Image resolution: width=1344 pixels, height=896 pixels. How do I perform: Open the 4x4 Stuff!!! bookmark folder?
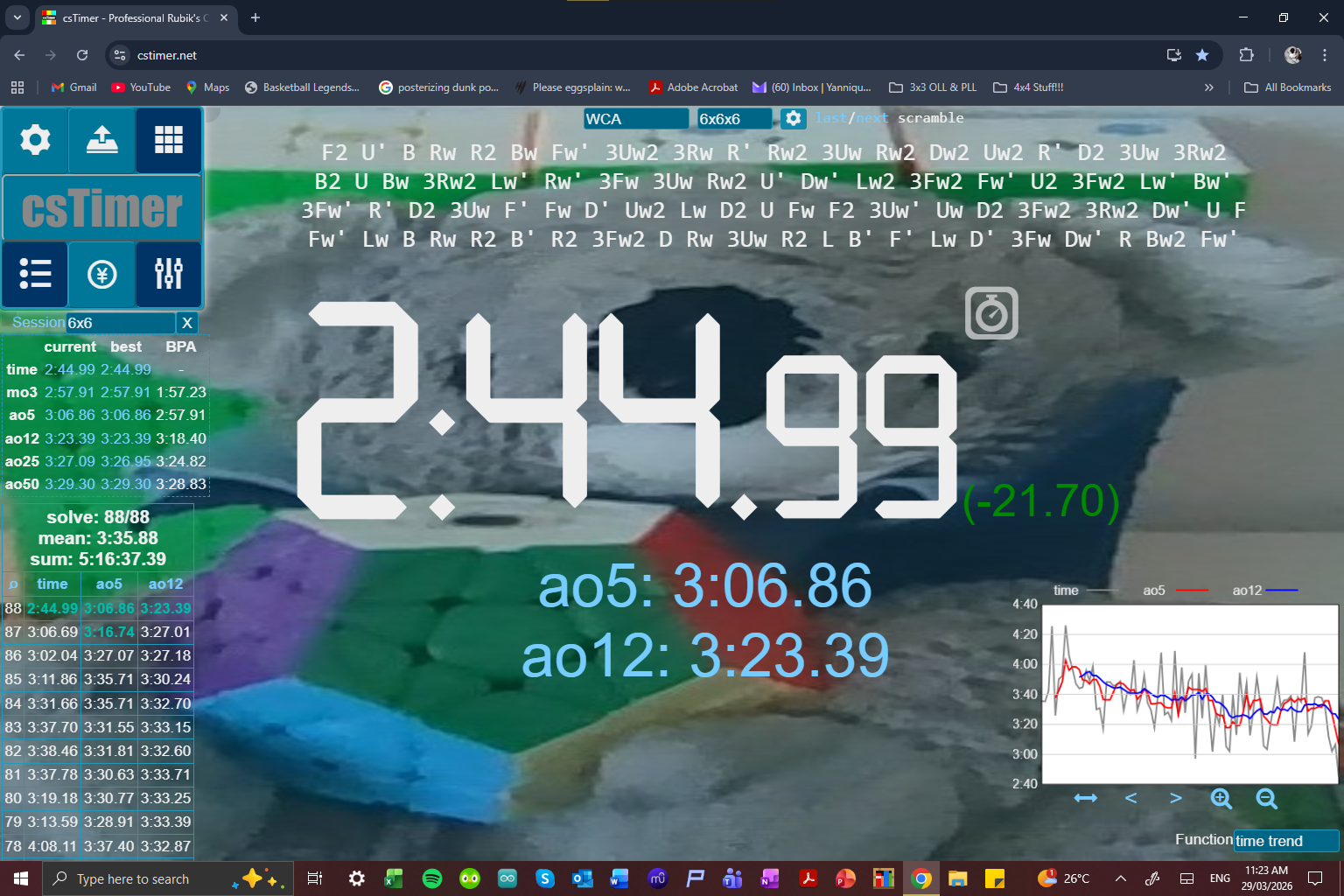pos(1028,87)
